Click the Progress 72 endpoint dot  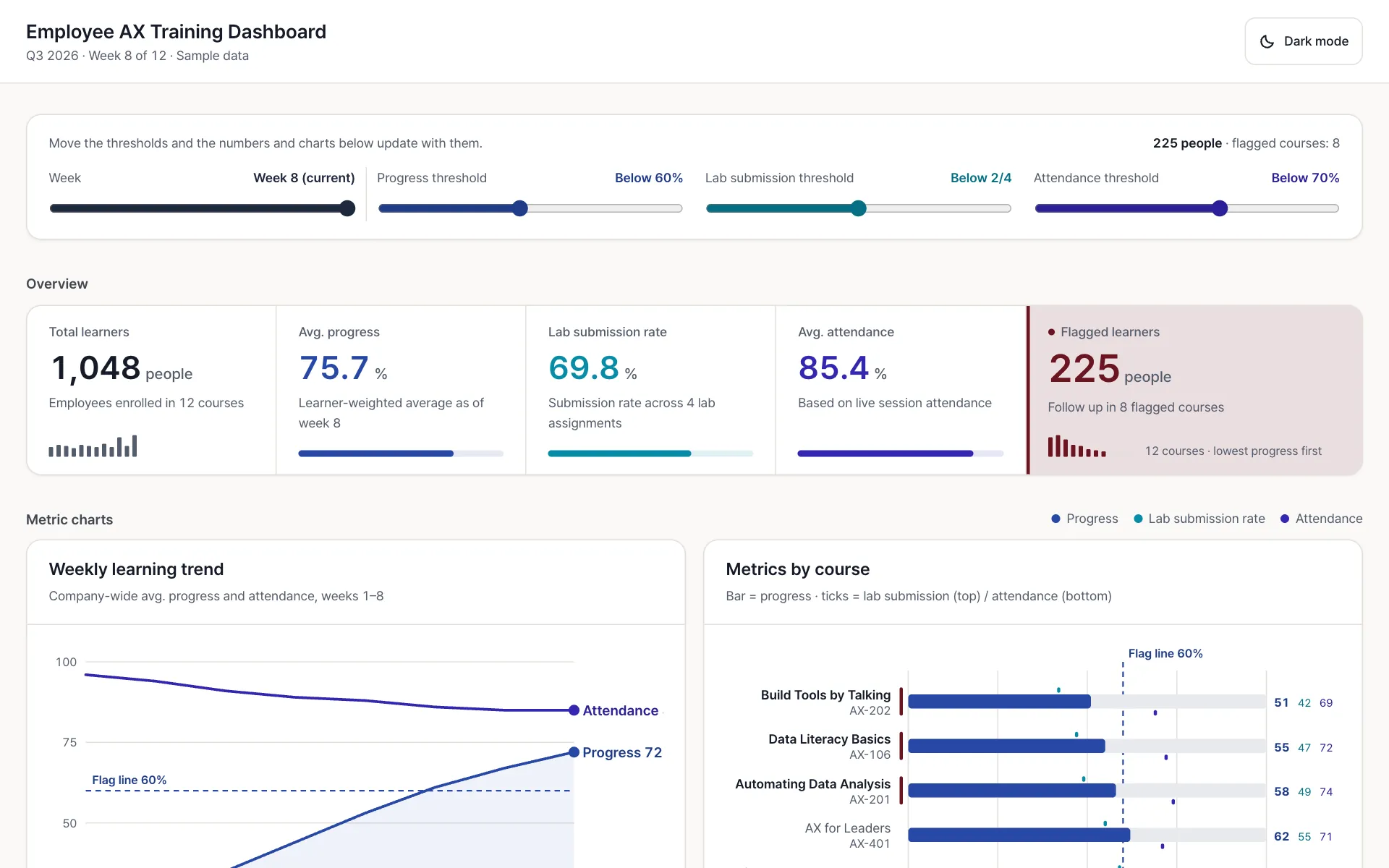click(x=574, y=752)
